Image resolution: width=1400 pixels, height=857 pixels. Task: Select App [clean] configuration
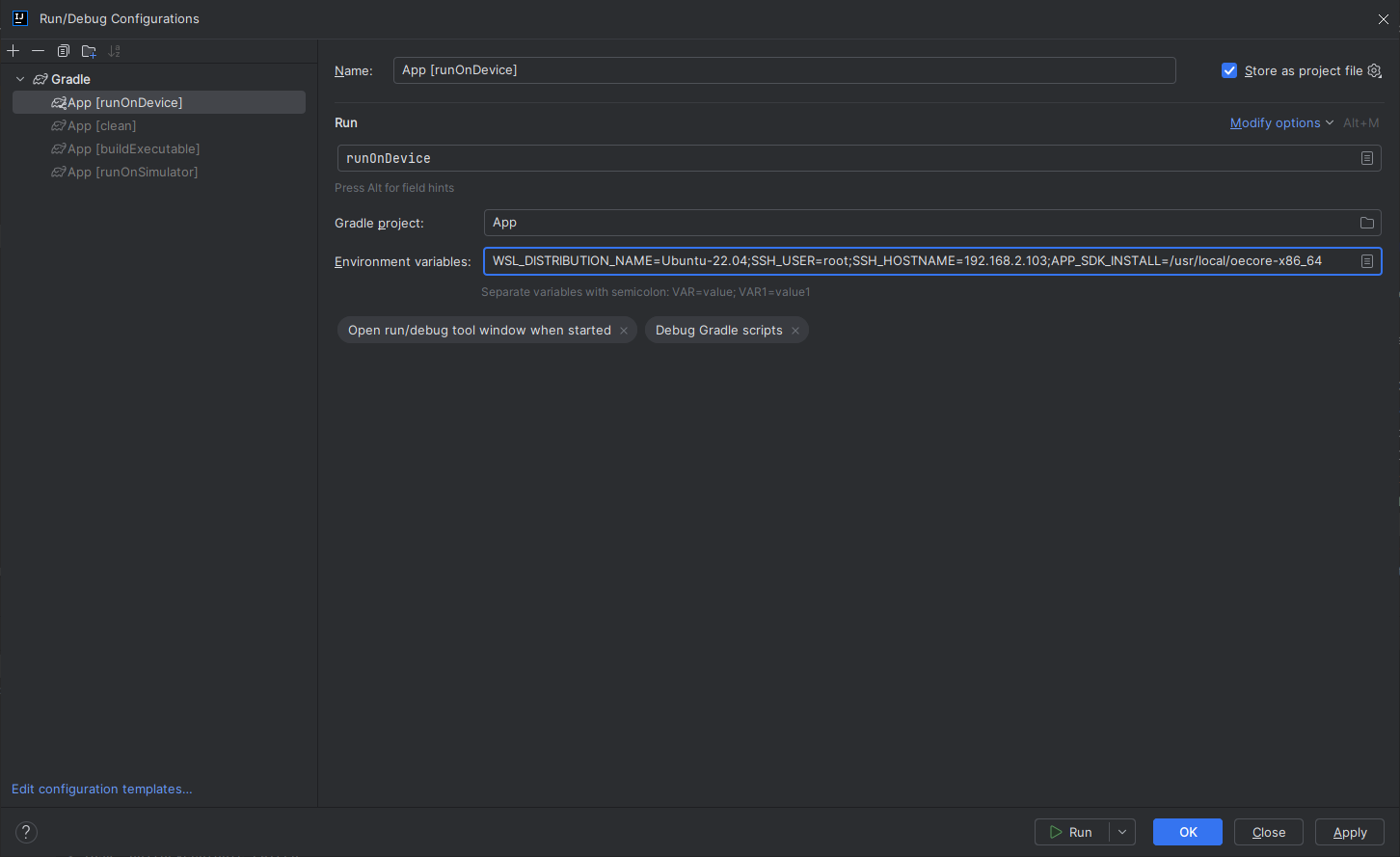point(101,126)
